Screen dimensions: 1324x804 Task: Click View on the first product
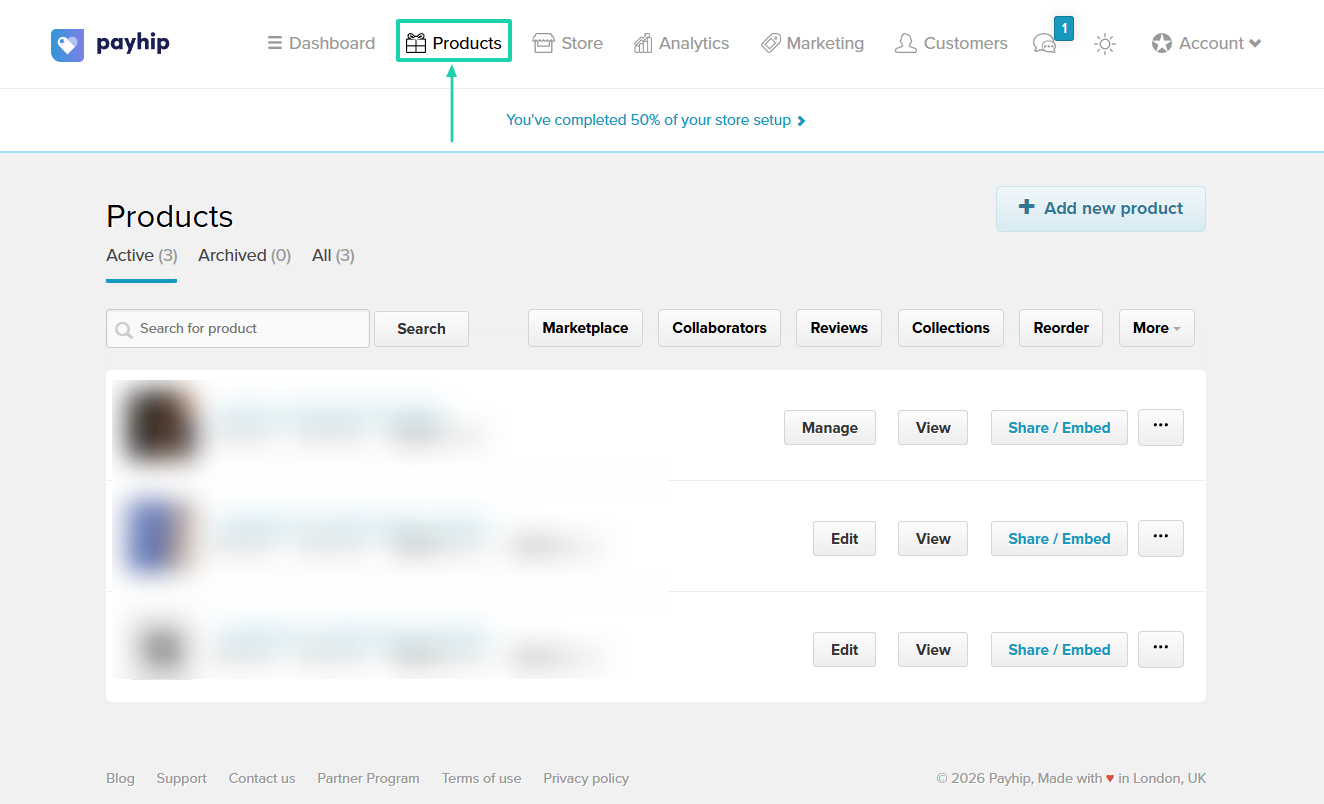coord(932,427)
